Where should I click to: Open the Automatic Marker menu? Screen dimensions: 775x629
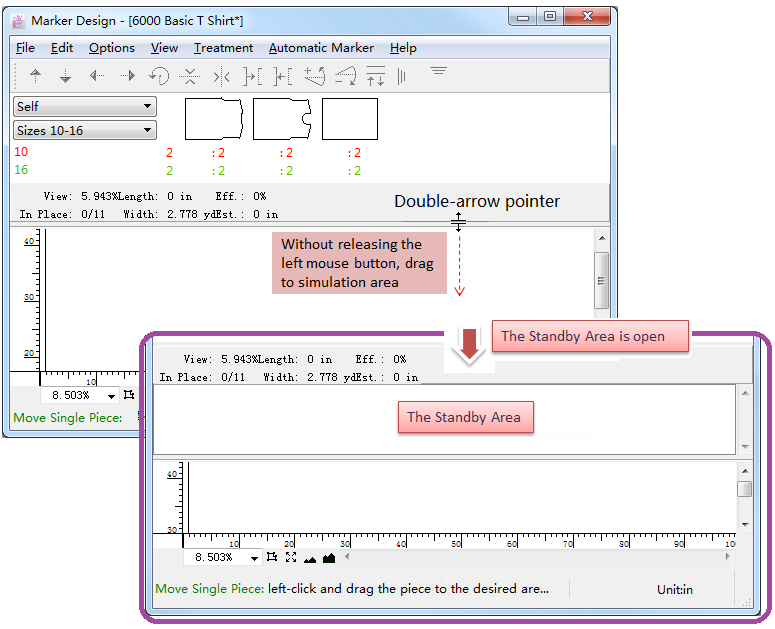(321, 48)
